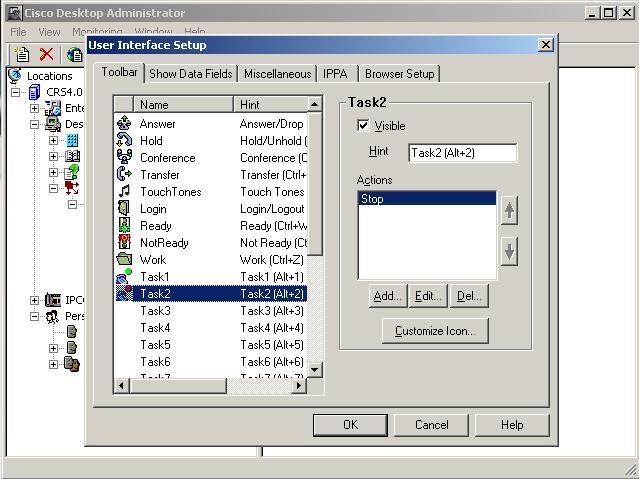Select the Answer toolbar button icon
The width and height of the screenshot is (639, 479).
pyautogui.click(x=124, y=123)
